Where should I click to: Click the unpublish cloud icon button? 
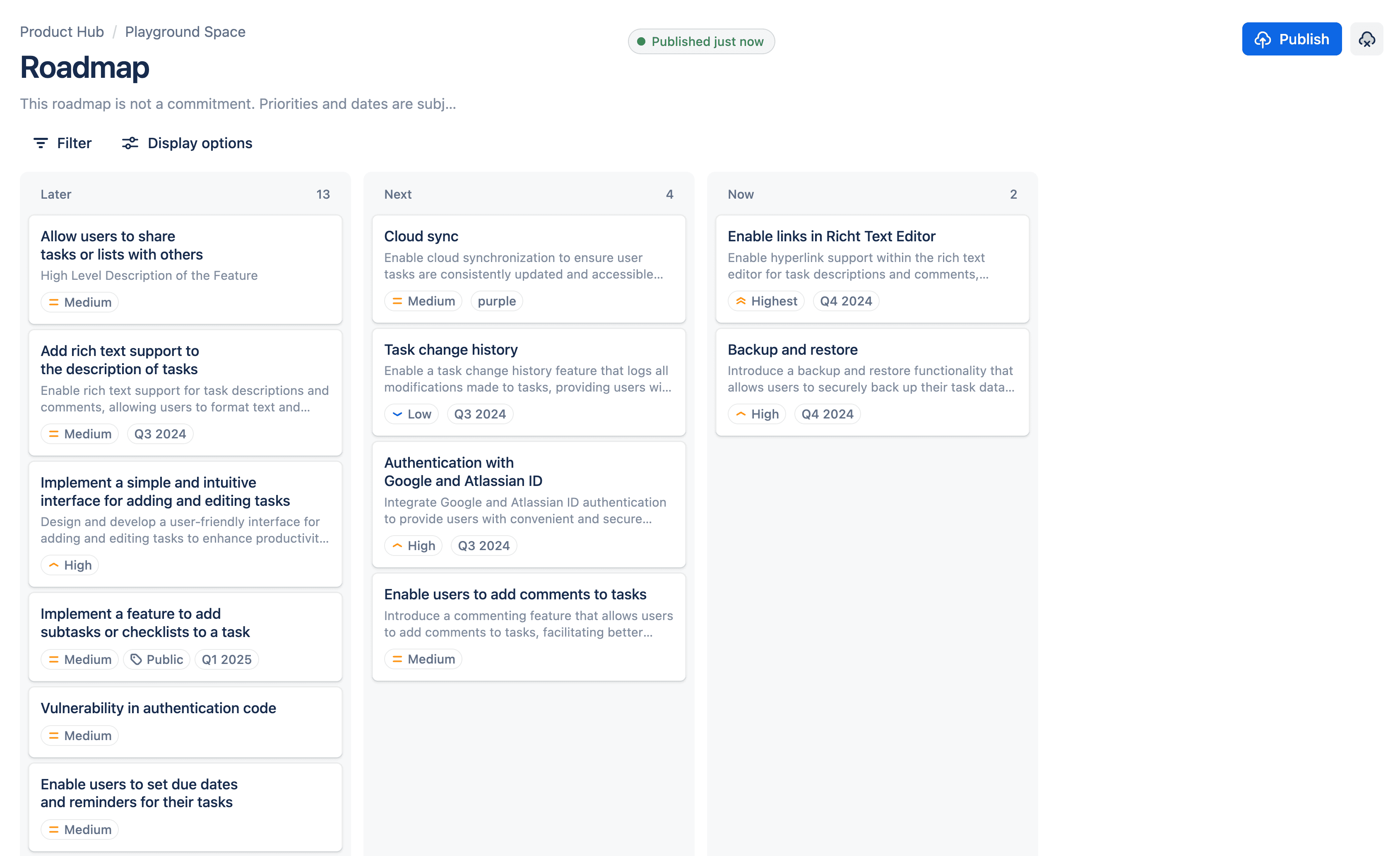(x=1366, y=39)
